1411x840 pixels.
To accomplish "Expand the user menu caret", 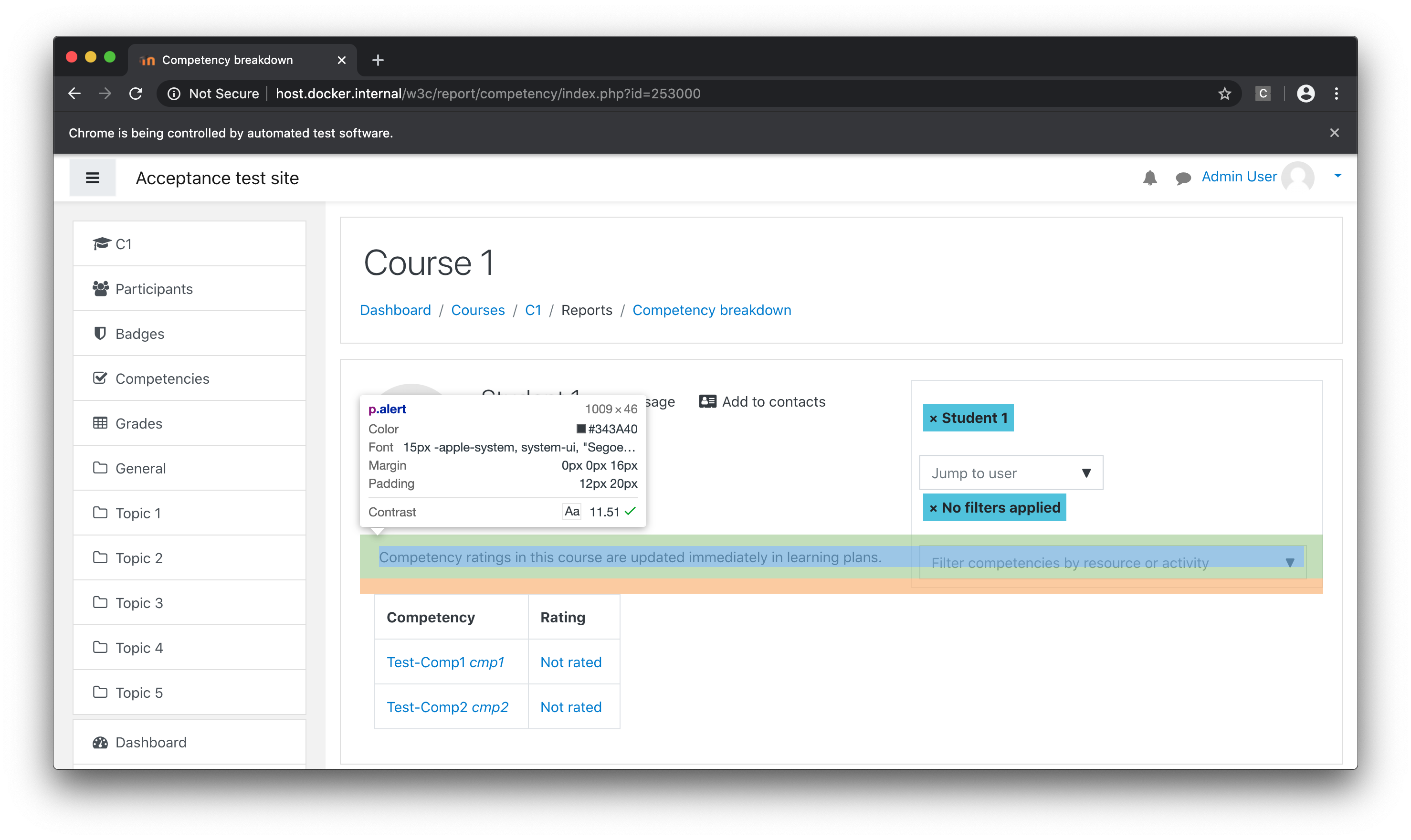I will pos(1337,176).
